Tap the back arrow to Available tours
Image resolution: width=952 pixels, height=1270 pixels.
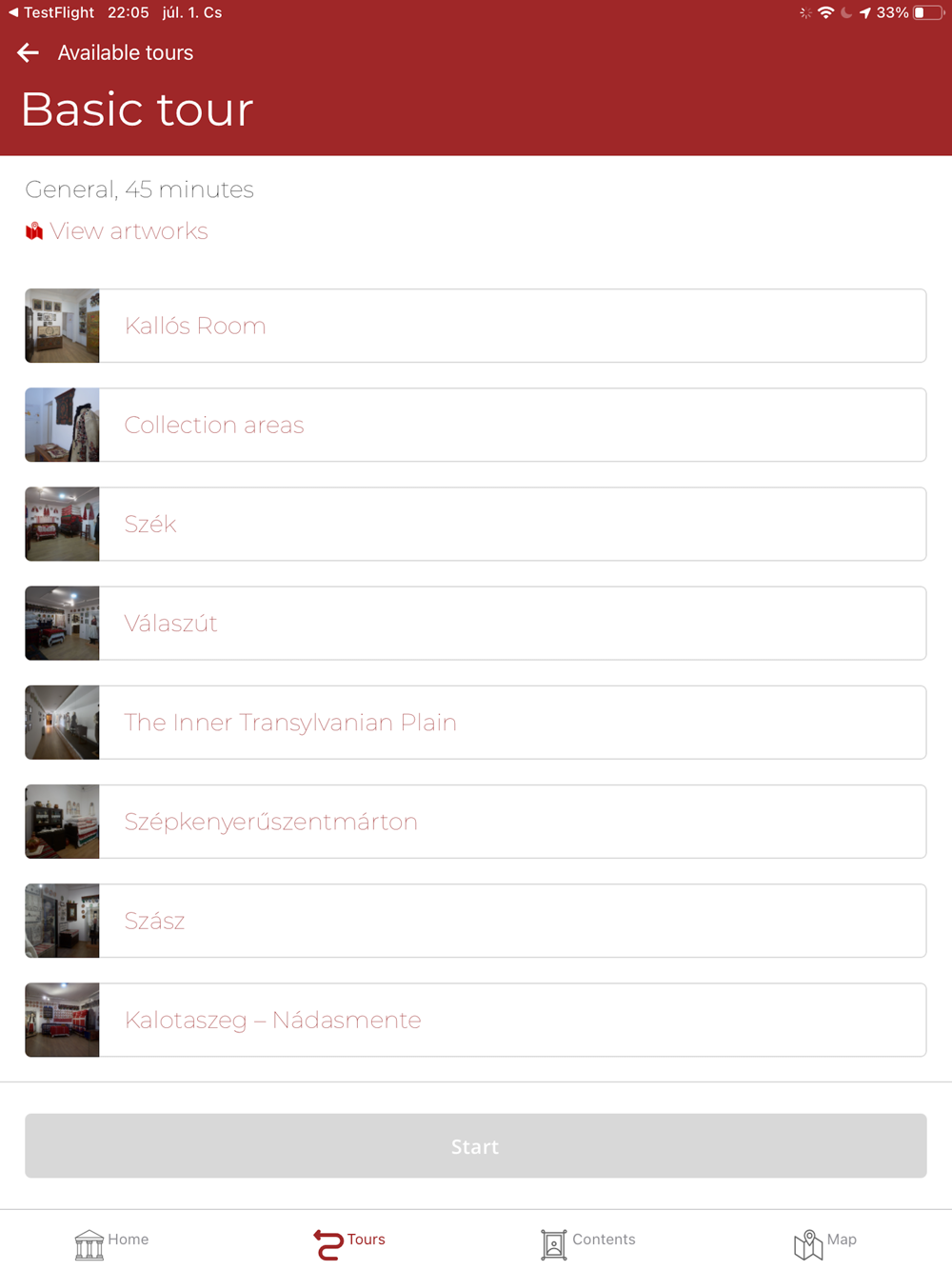(29, 53)
